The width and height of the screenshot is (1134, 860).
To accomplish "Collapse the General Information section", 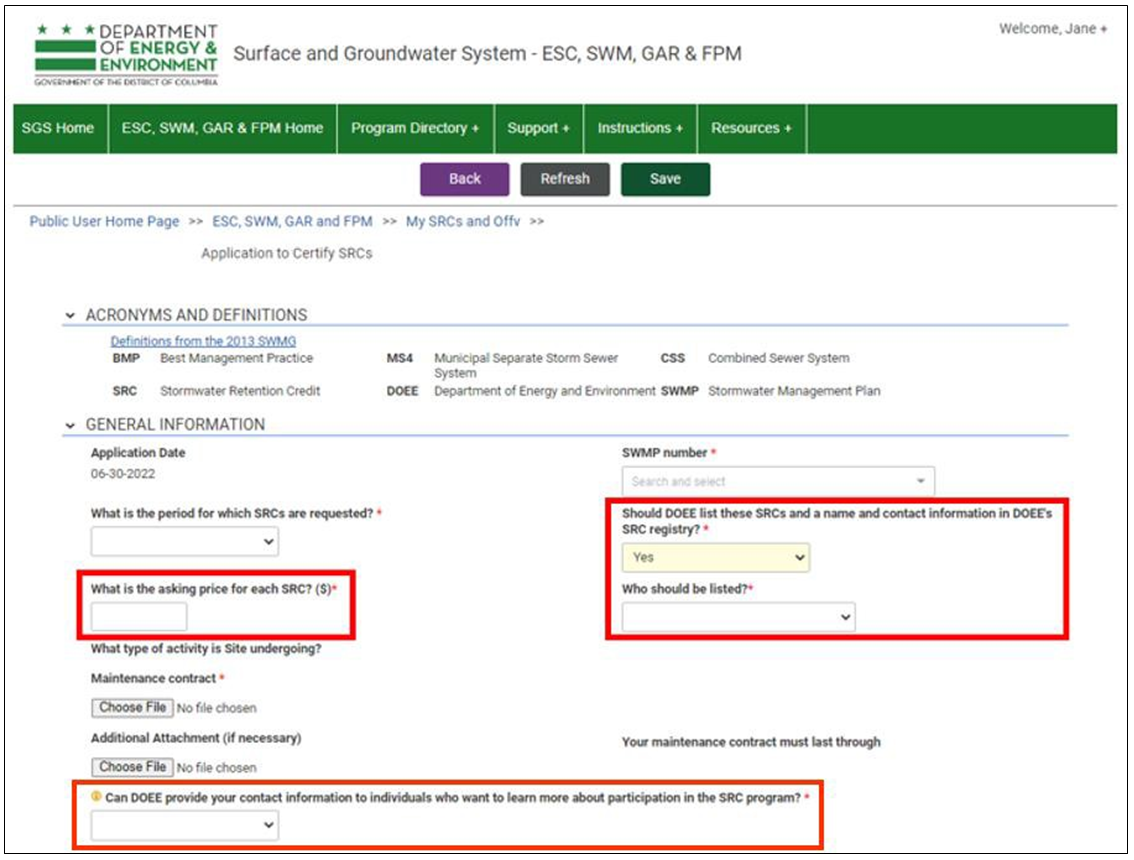I will [x=70, y=425].
